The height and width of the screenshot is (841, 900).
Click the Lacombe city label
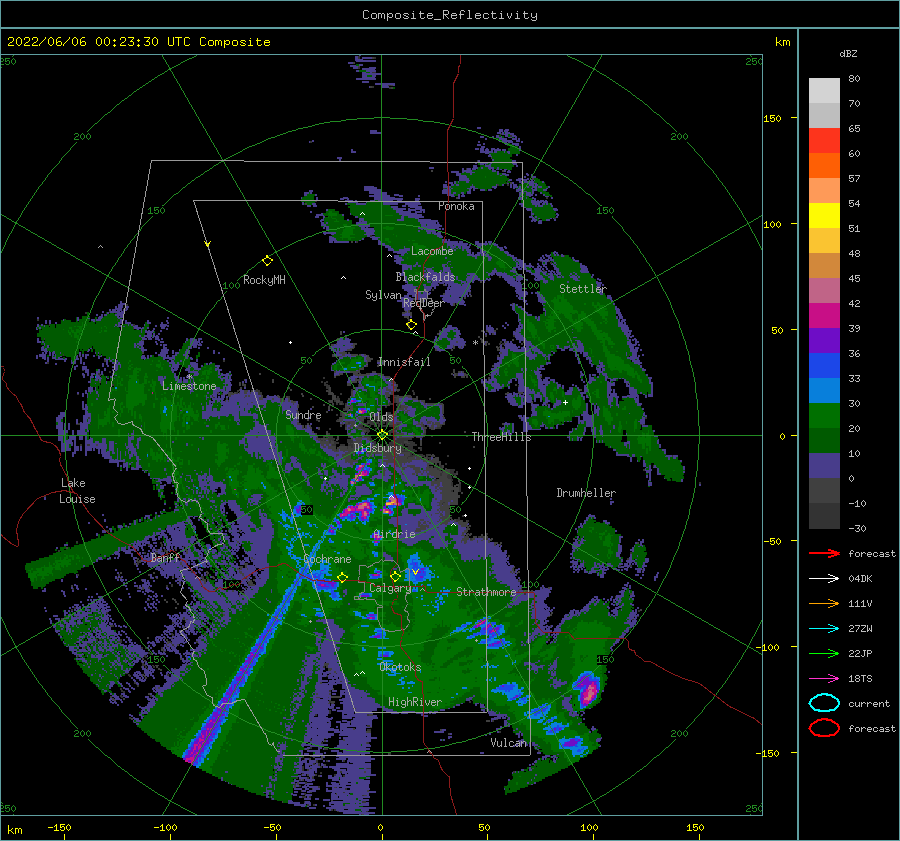click(432, 251)
